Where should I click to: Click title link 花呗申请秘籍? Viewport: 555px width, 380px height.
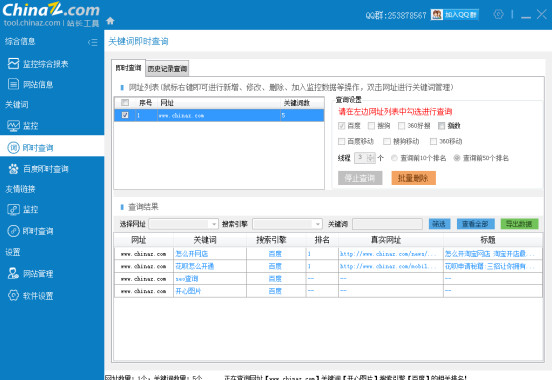(x=490, y=266)
